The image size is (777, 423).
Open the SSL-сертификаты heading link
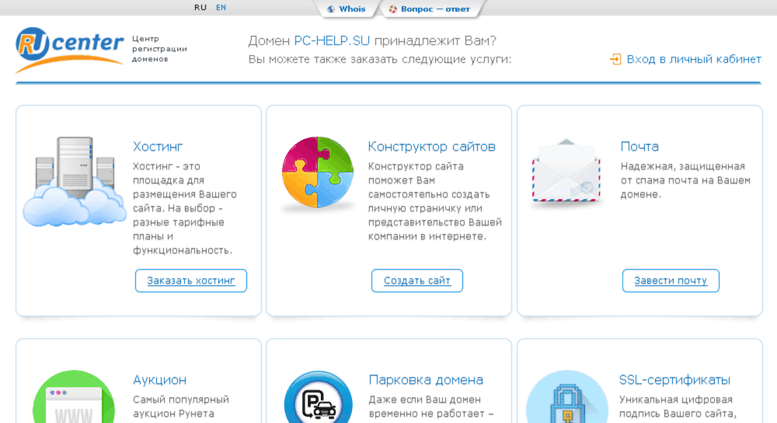point(675,380)
